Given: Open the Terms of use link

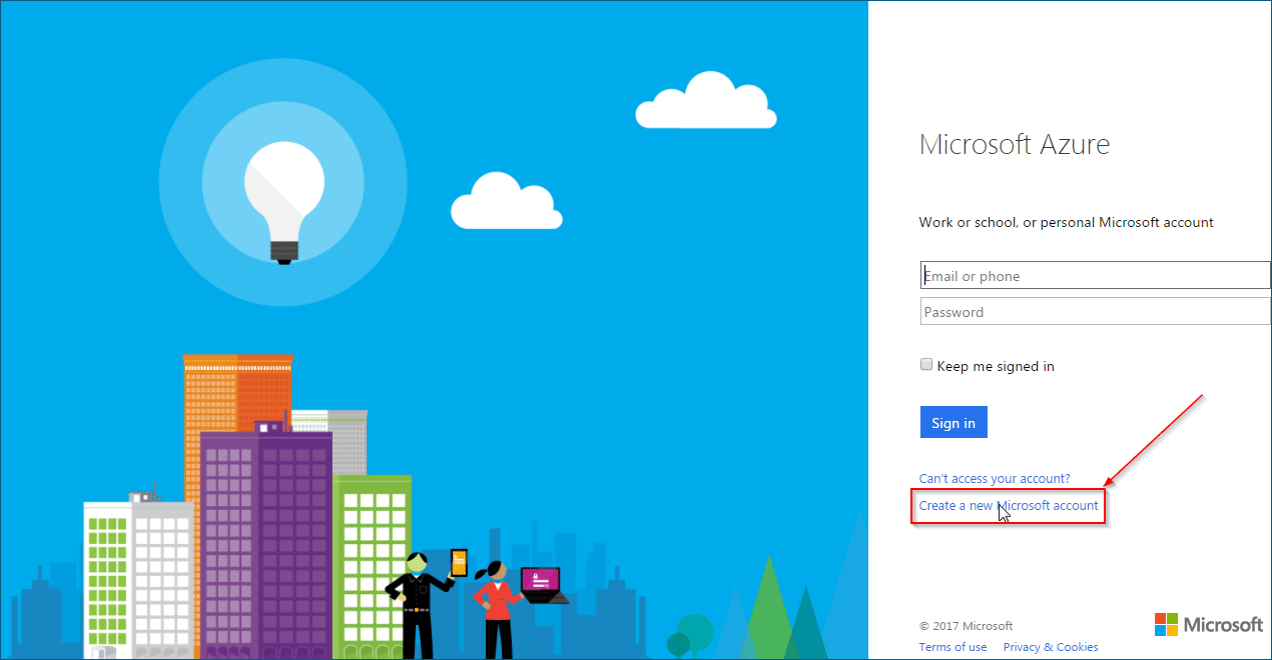Looking at the screenshot, I should (x=953, y=647).
